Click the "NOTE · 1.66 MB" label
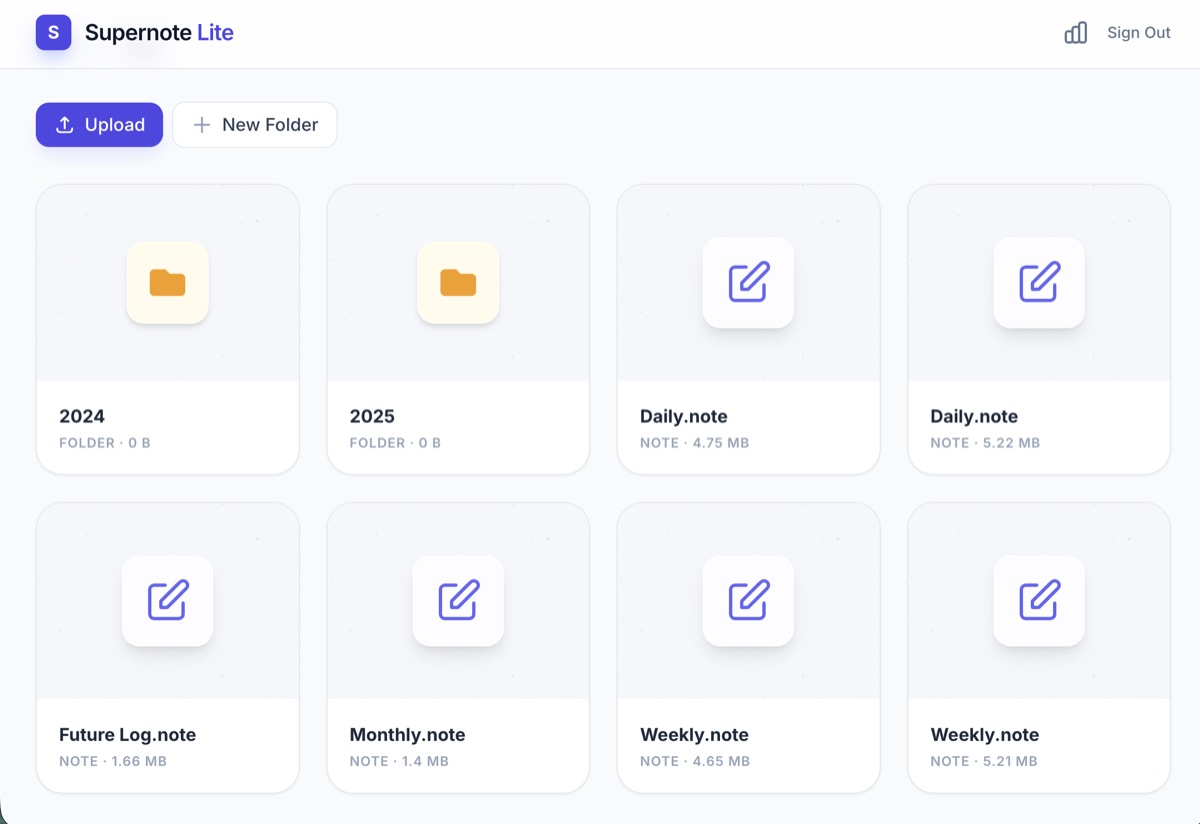This screenshot has width=1200, height=824. point(113,761)
